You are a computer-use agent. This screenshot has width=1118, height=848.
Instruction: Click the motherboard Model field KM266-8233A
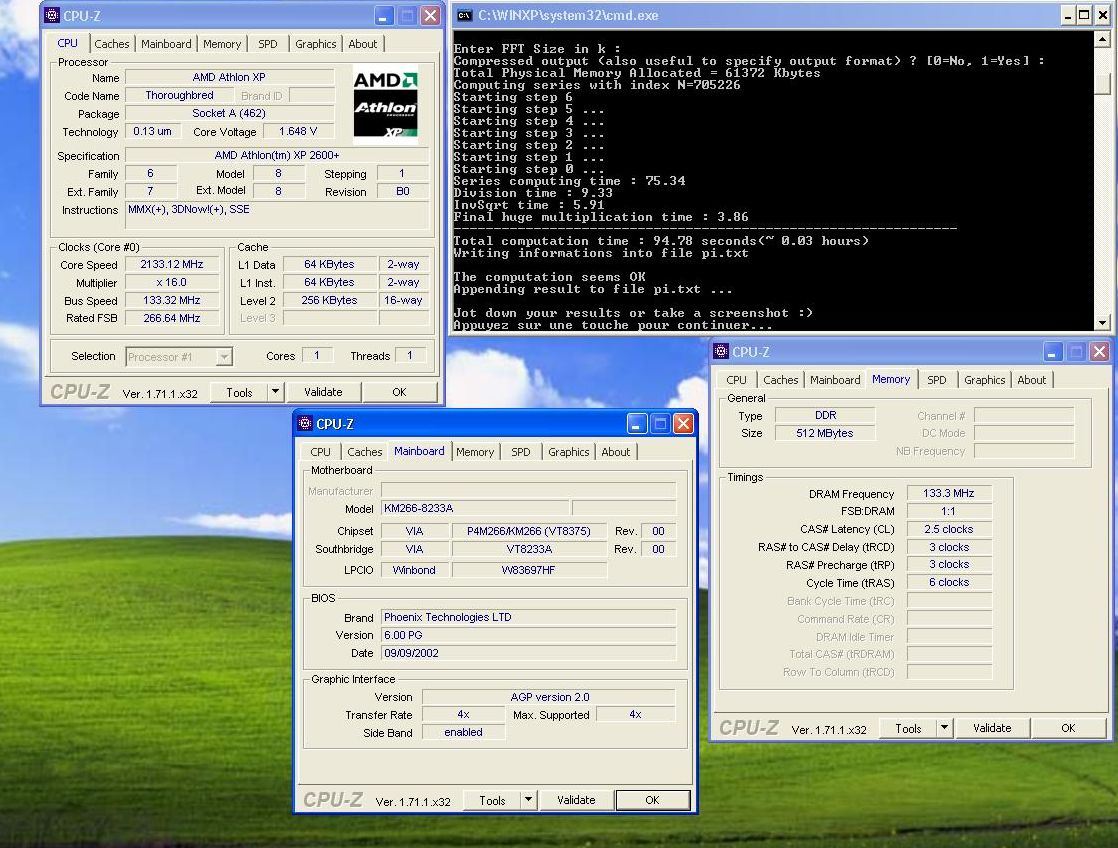click(476, 508)
